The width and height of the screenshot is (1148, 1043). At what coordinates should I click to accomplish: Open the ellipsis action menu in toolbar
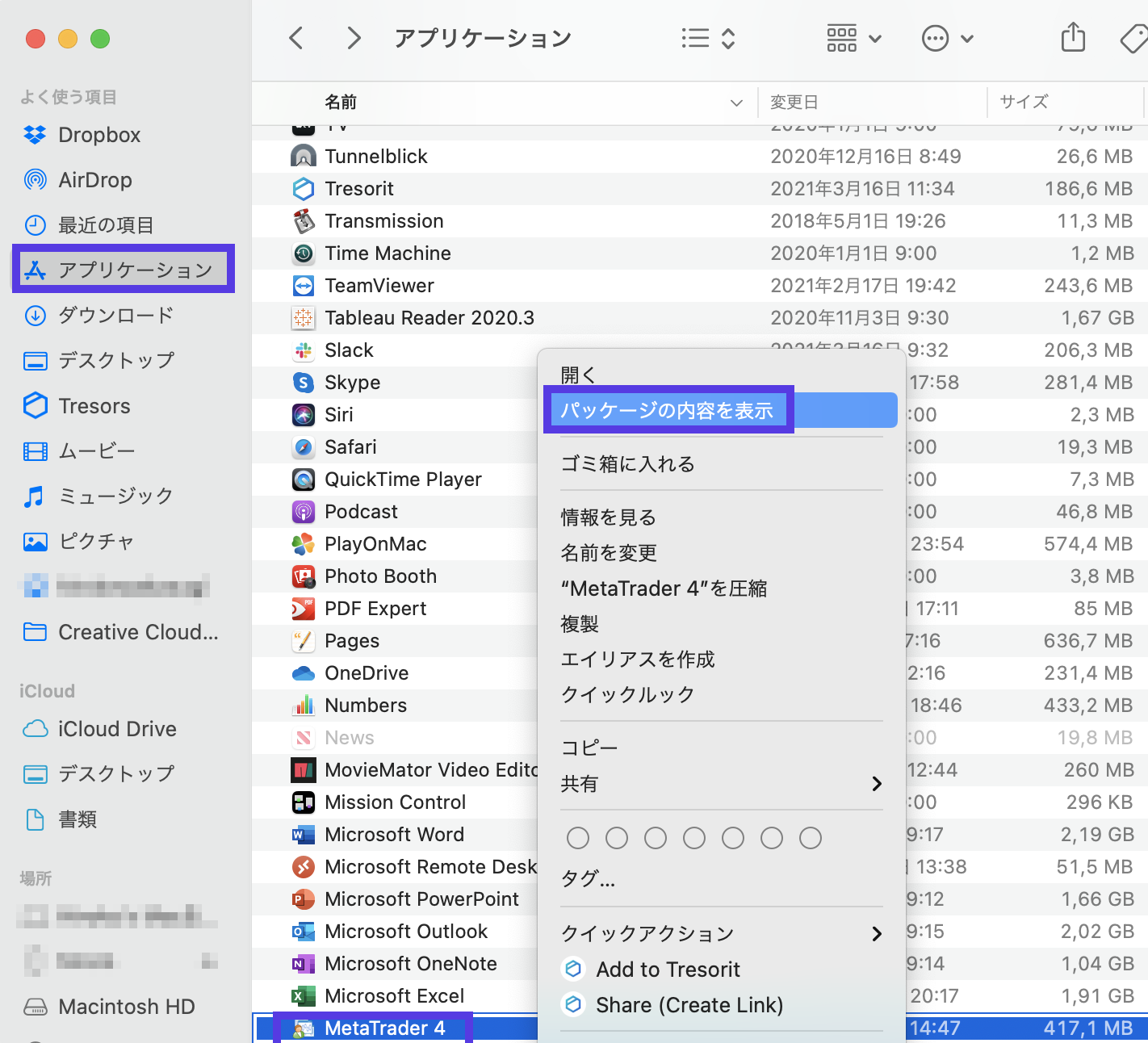point(948,38)
